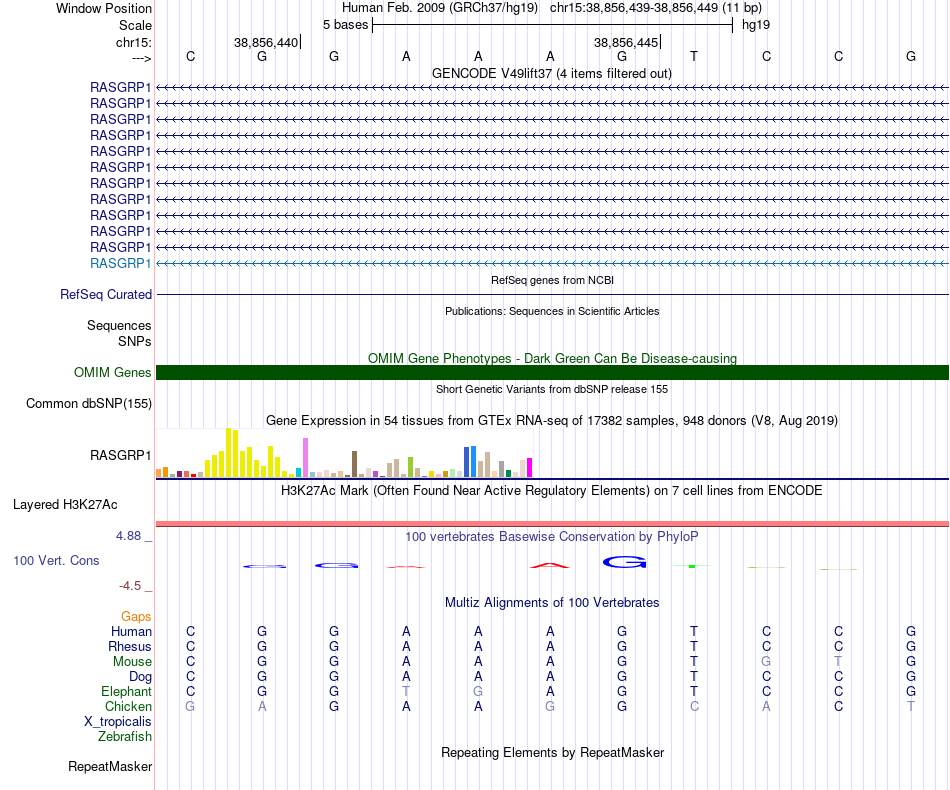This screenshot has width=950, height=790.
Task: Click the tallest yellow GTEx expression bar
Action: point(228,453)
